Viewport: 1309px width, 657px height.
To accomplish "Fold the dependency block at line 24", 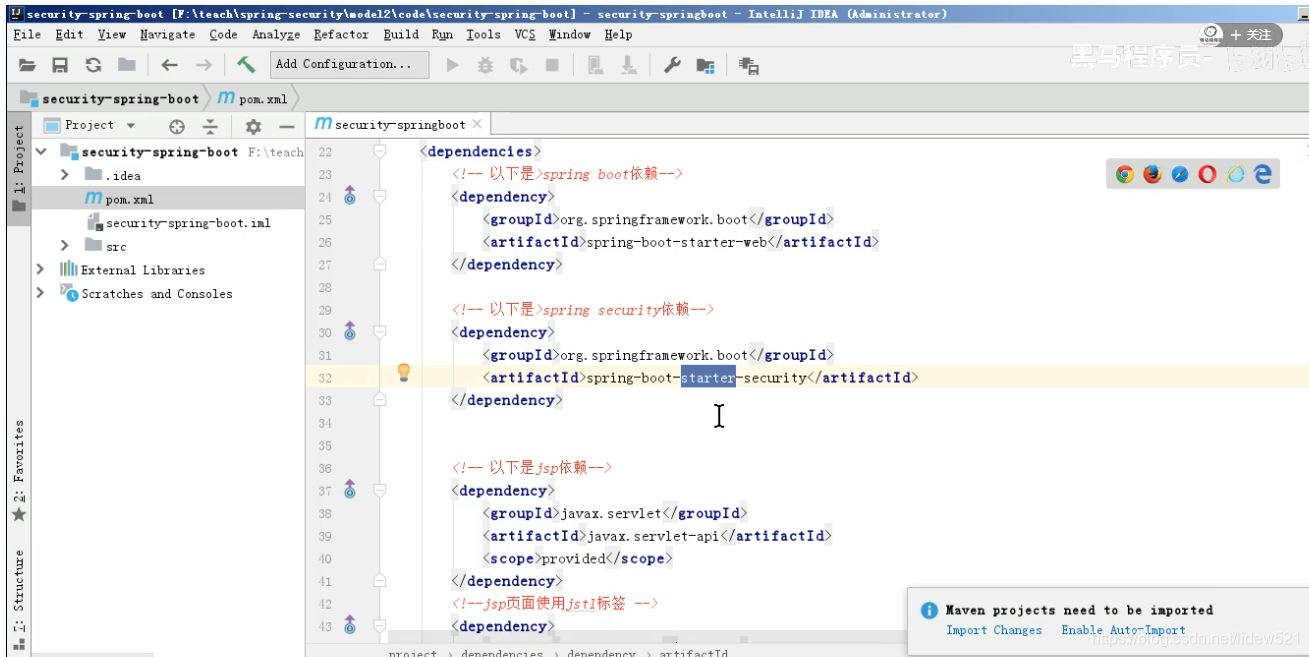I will (379, 196).
